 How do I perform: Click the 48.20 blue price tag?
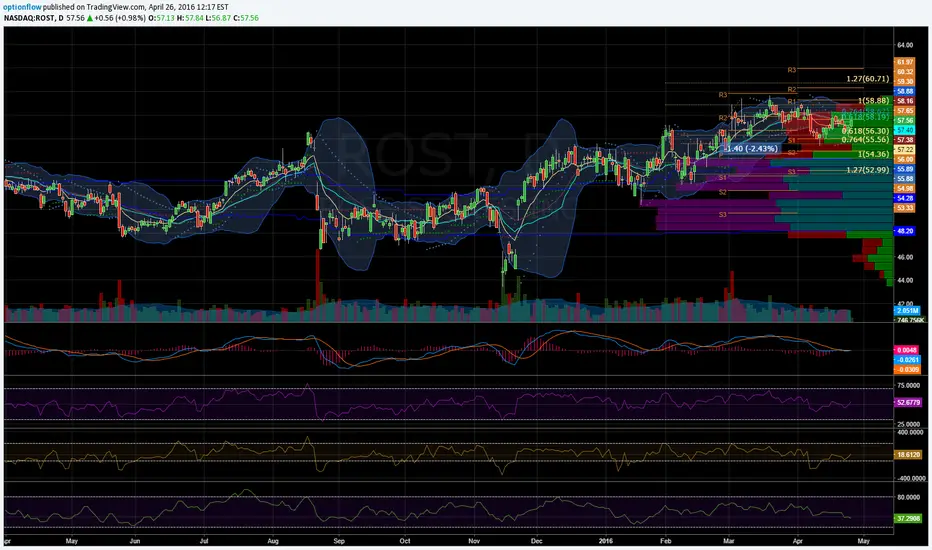pyautogui.click(x=905, y=231)
